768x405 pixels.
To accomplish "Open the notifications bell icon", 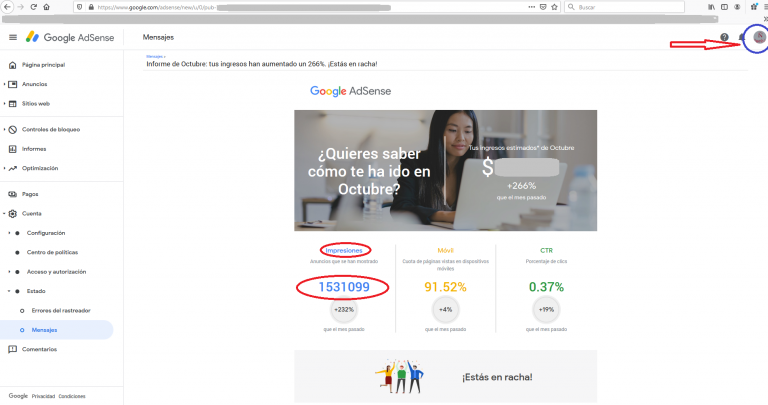I will [741, 37].
